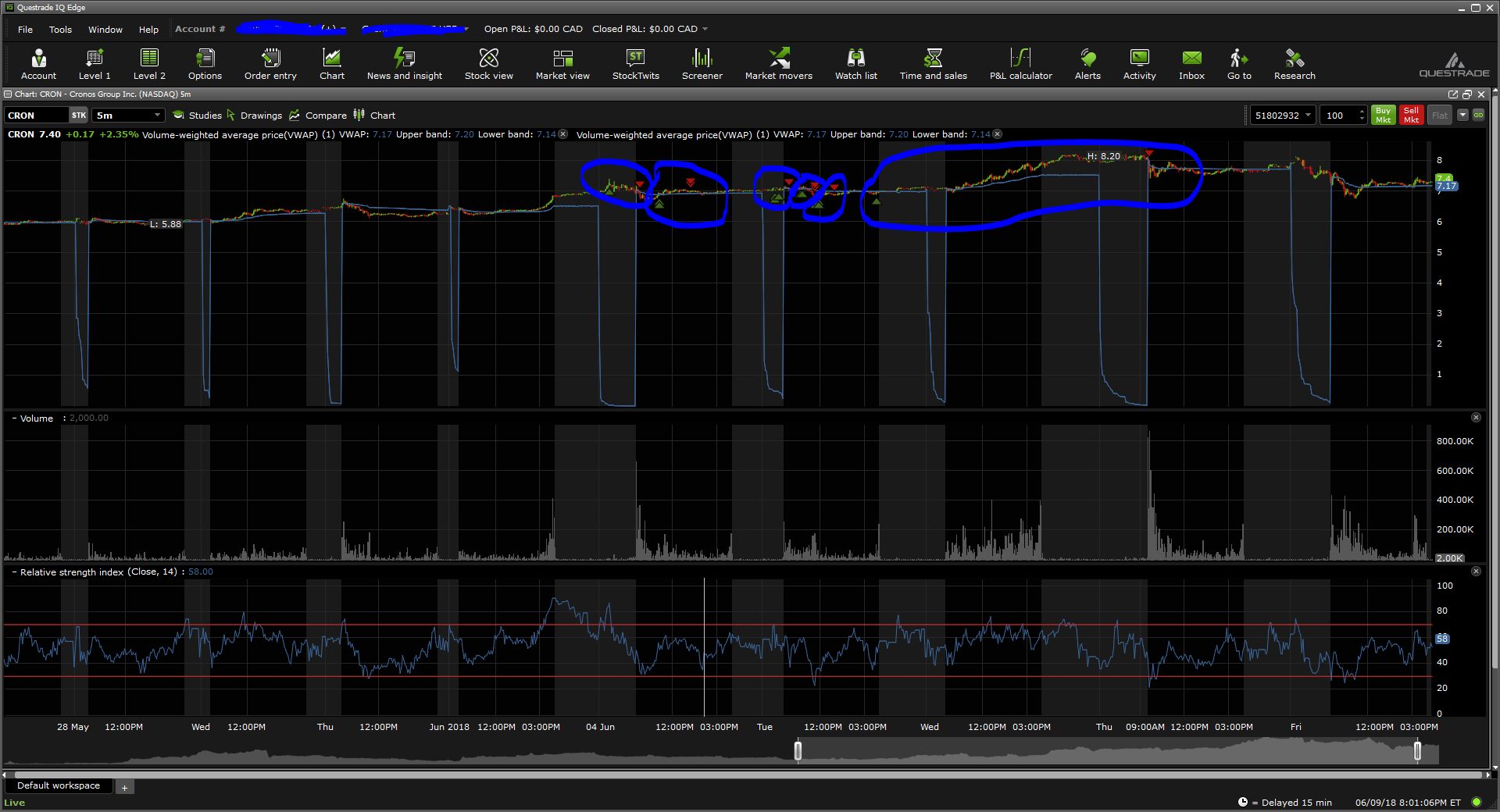Open the Watch list
This screenshot has width=1500, height=812.
(855, 64)
